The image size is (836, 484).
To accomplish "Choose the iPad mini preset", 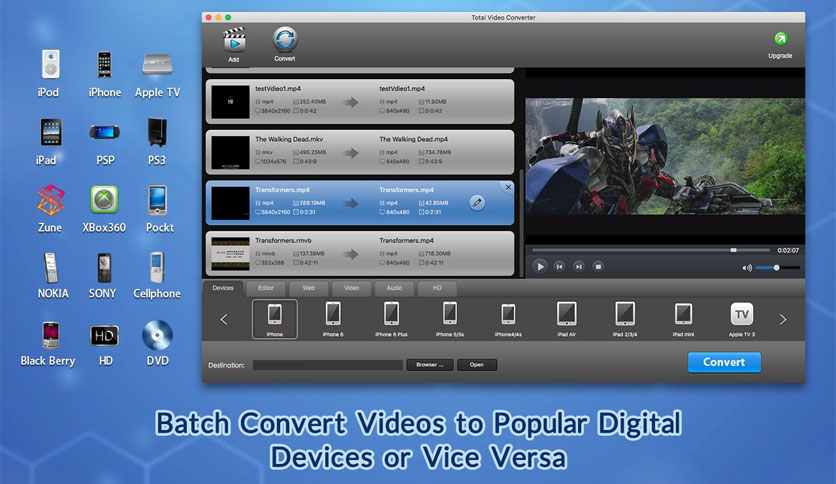I will 683,319.
